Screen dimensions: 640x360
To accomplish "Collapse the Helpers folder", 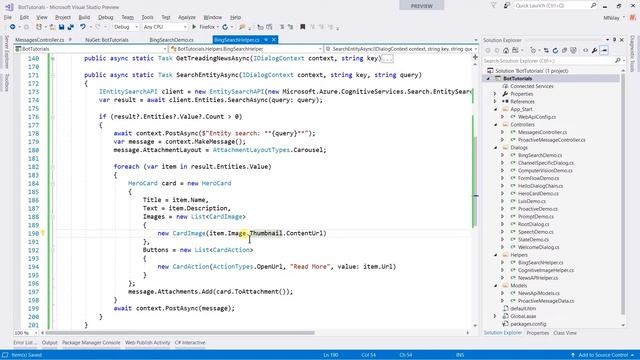I will coord(495,255).
